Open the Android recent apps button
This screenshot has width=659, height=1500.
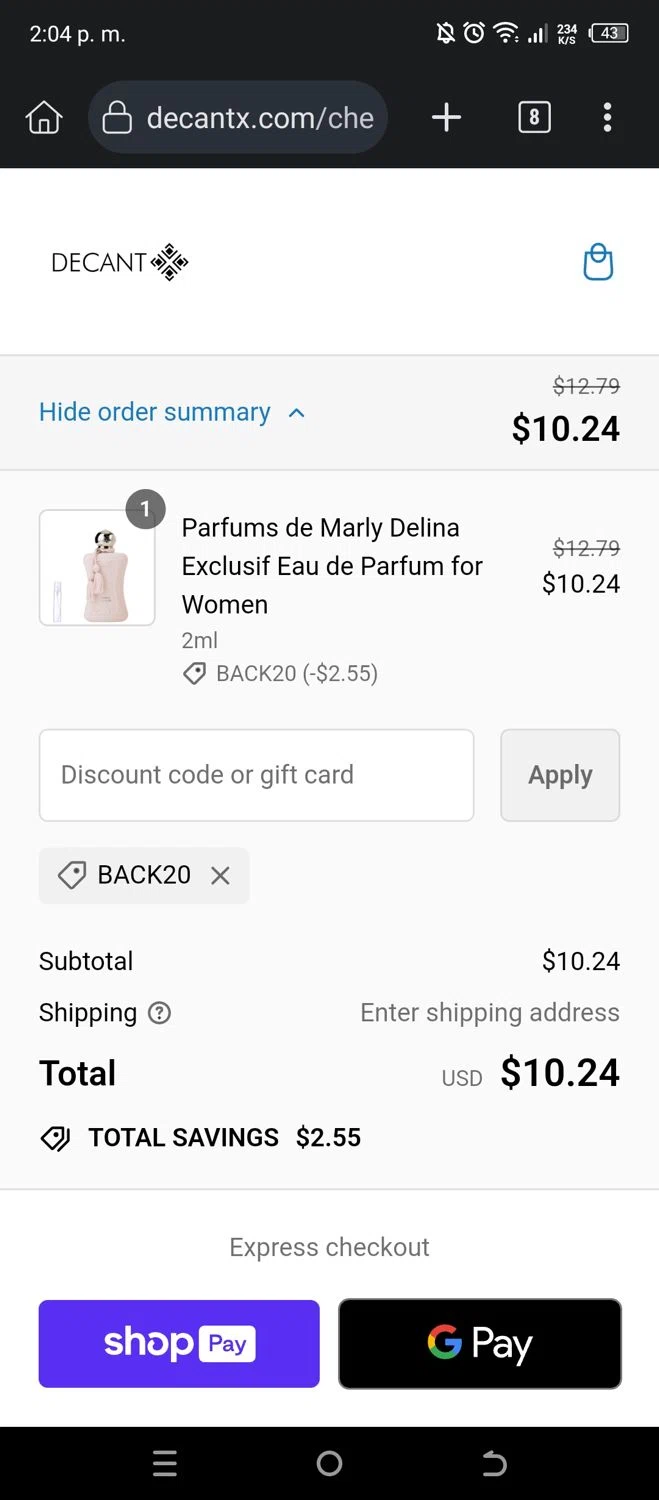[165, 1464]
